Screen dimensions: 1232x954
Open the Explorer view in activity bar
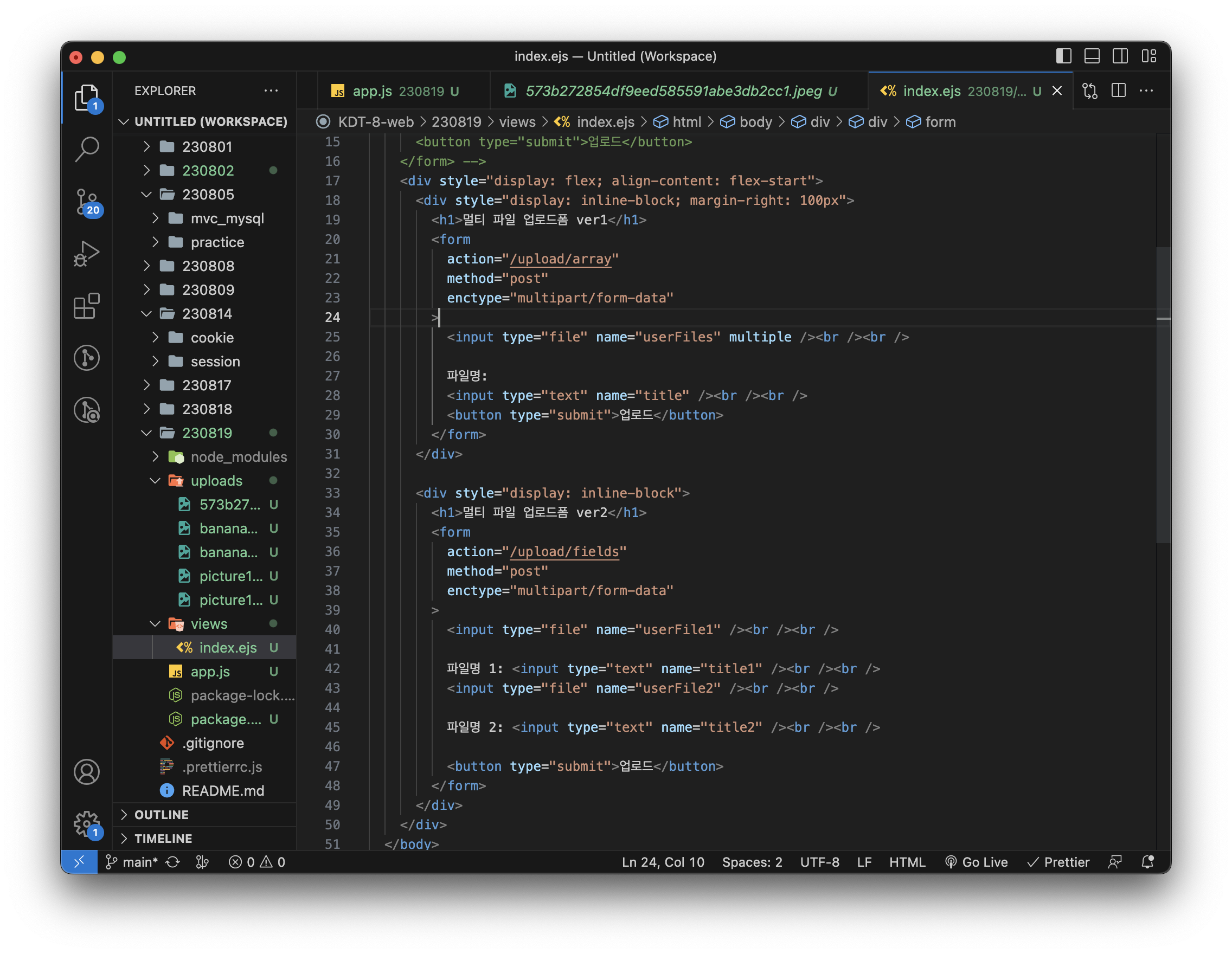pos(86,98)
